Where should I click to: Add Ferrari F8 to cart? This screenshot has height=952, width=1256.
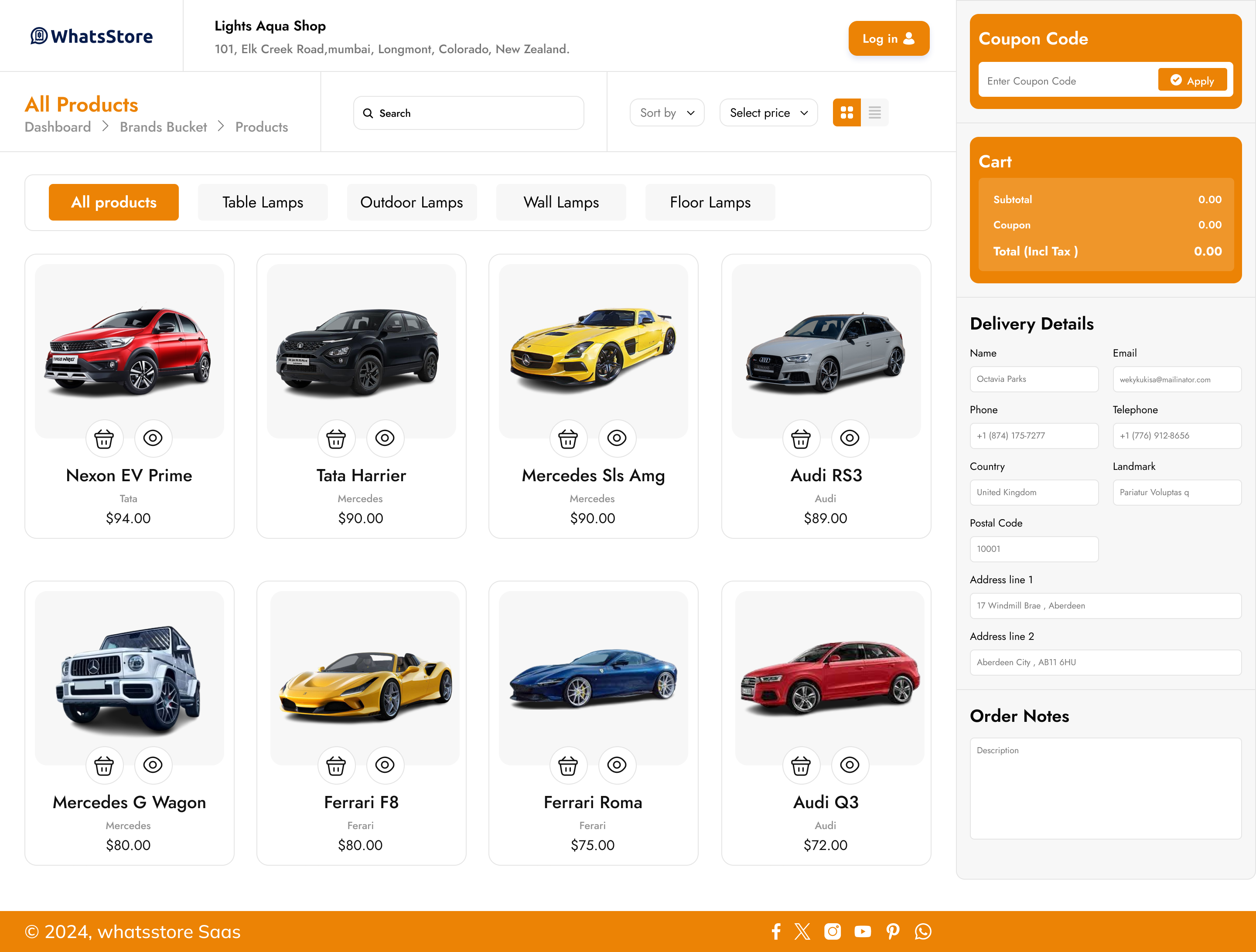336,765
